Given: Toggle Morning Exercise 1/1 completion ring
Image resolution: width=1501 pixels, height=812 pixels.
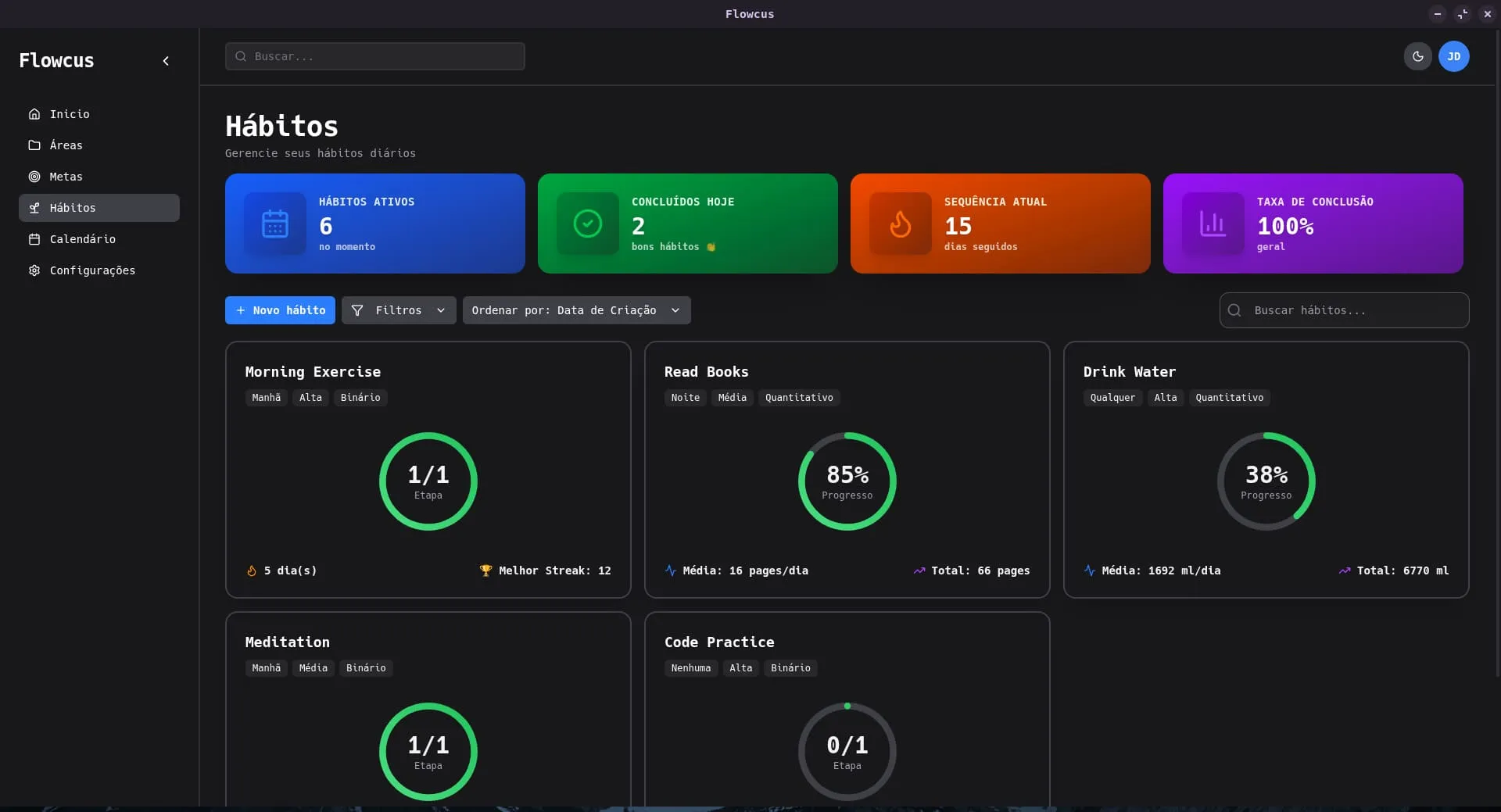Looking at the screenshot, I should point(428,481).
